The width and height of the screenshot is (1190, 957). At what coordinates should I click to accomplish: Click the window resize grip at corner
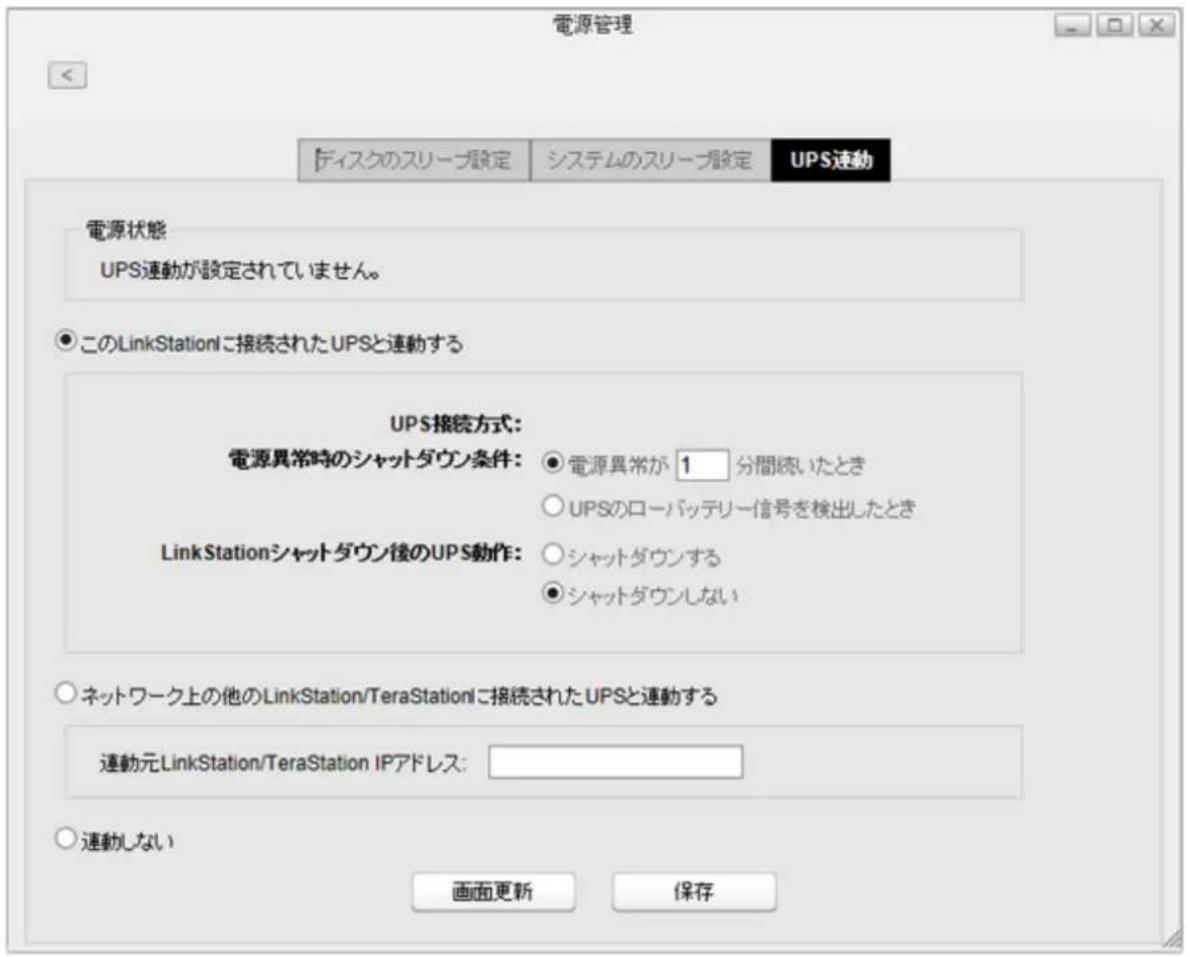[1171, 940]
